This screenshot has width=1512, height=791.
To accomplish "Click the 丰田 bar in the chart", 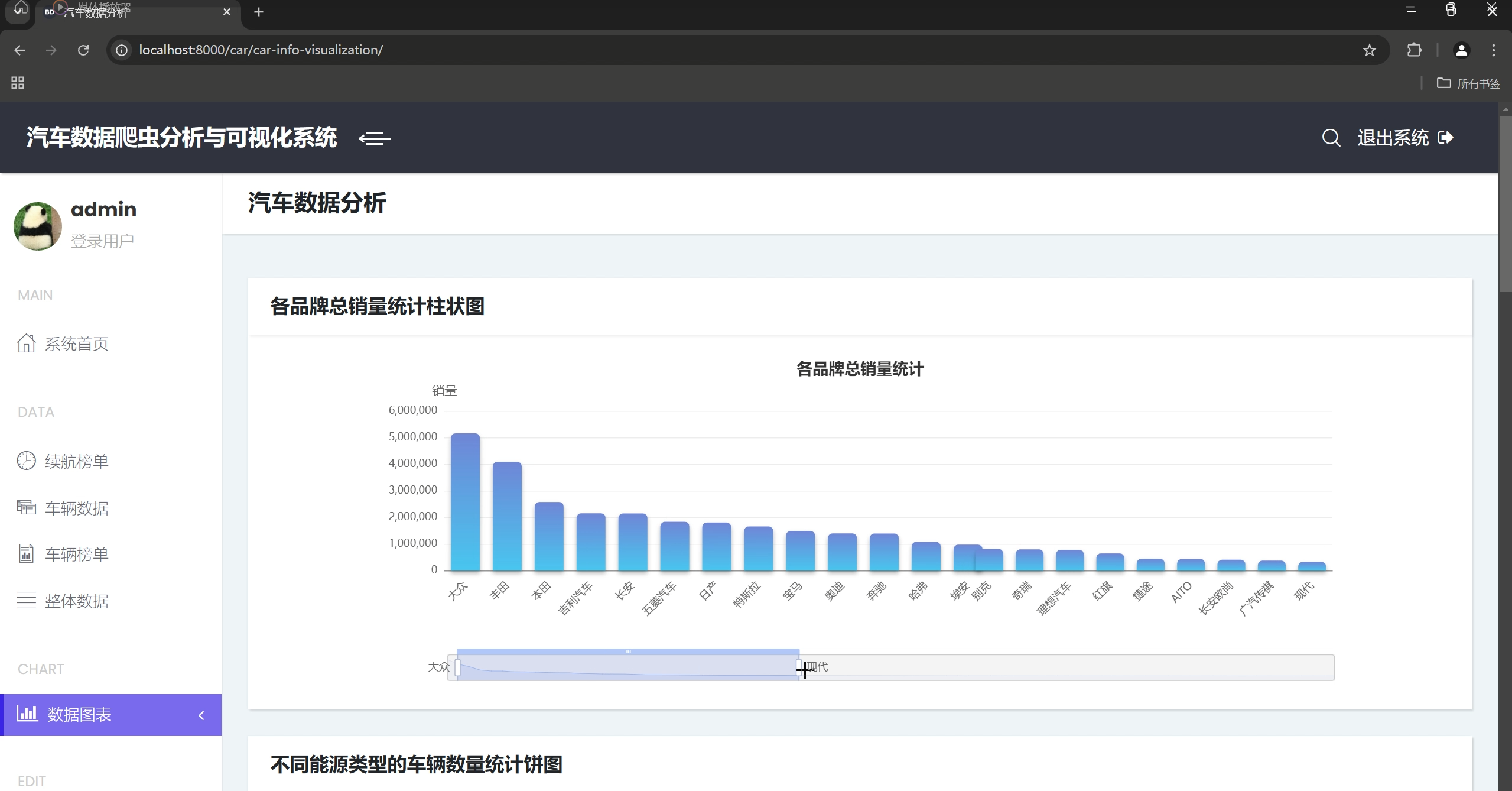I will click(x=507, y=516).
